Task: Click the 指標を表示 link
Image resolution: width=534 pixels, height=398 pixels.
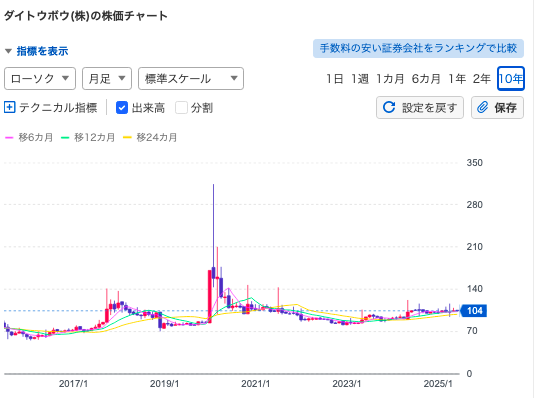Action: point(42,51)
